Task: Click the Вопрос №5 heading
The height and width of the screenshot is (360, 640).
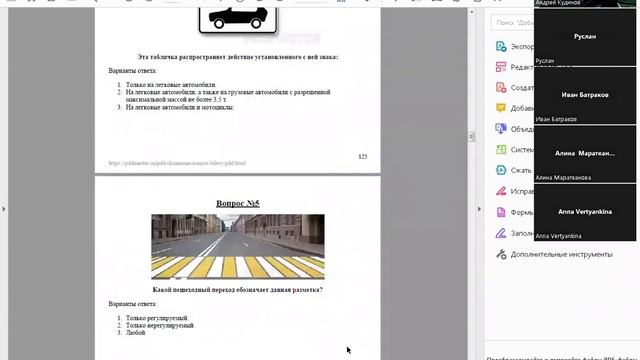Action: [238, 203]
